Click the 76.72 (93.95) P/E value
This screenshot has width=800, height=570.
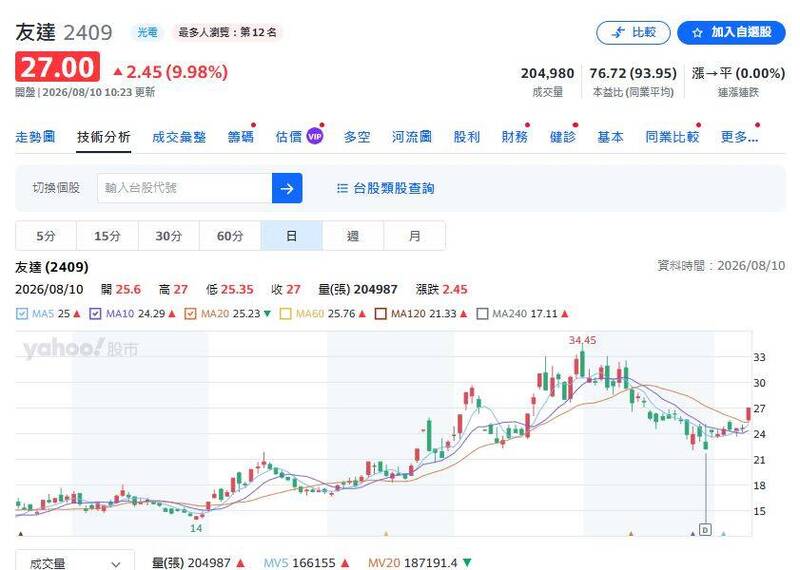633,73
